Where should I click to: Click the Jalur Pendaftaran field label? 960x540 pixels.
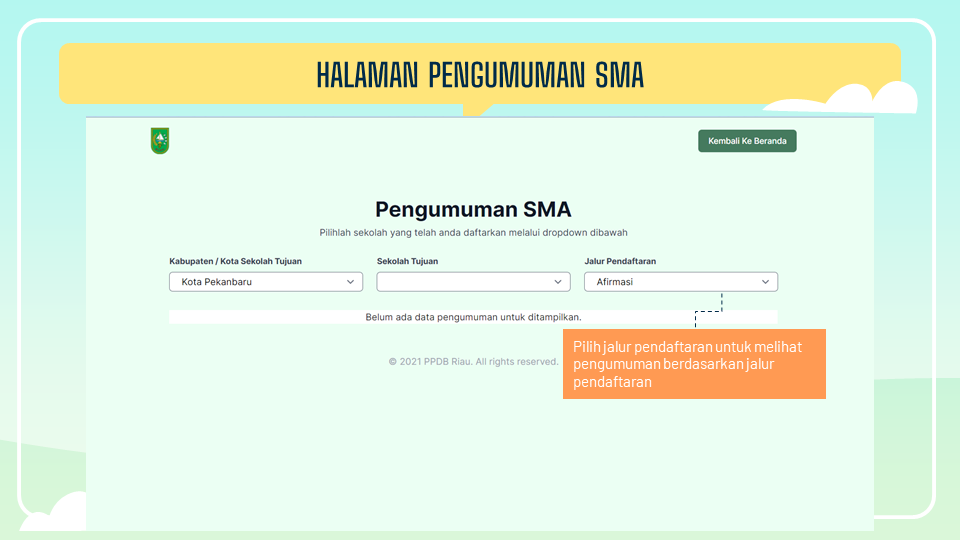tap(620, 261)
